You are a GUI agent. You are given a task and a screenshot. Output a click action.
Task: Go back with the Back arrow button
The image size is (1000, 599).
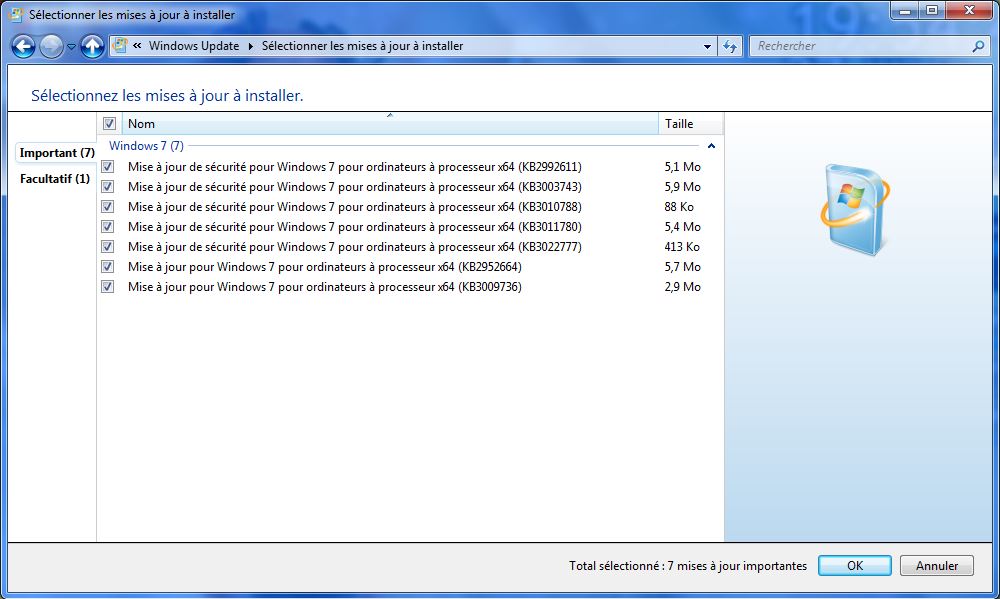[23, 46]
